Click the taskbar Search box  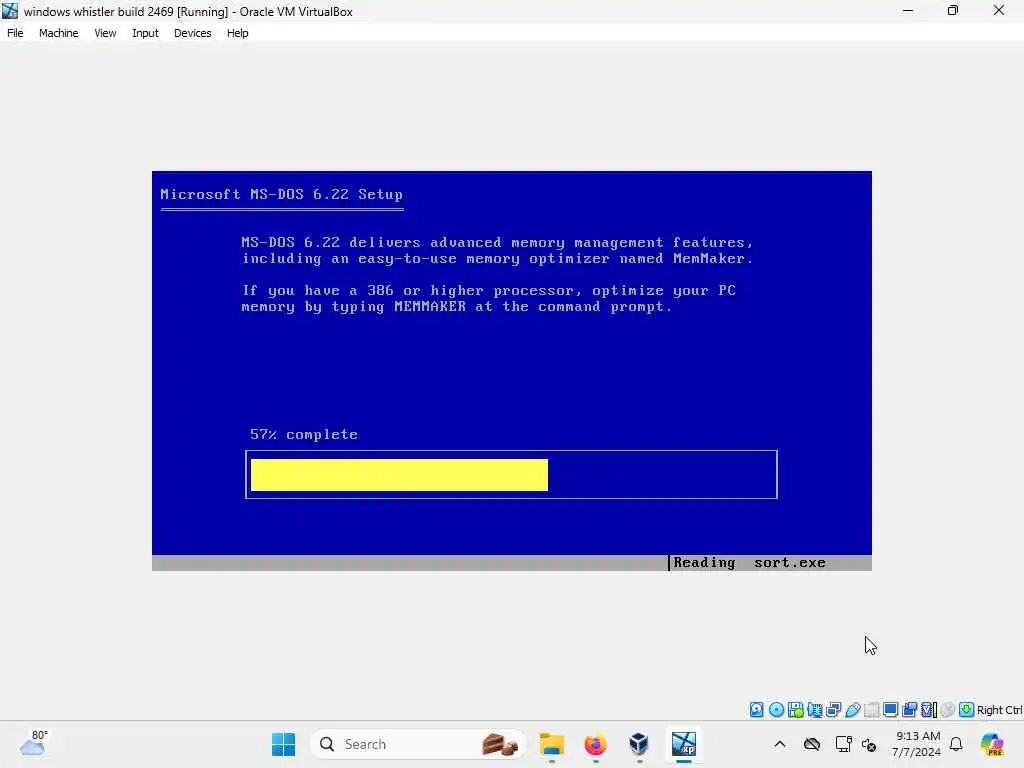pos(418,744)
